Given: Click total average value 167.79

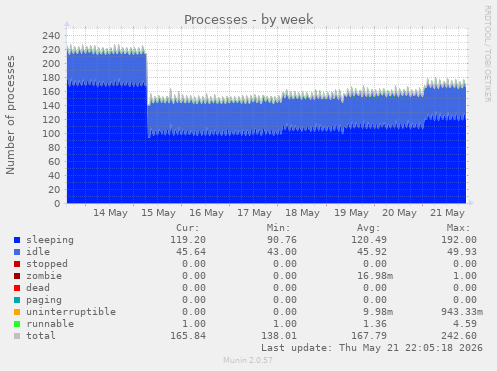Looking at the screenshot, I should pyautogui.click(x=369, y=336).
